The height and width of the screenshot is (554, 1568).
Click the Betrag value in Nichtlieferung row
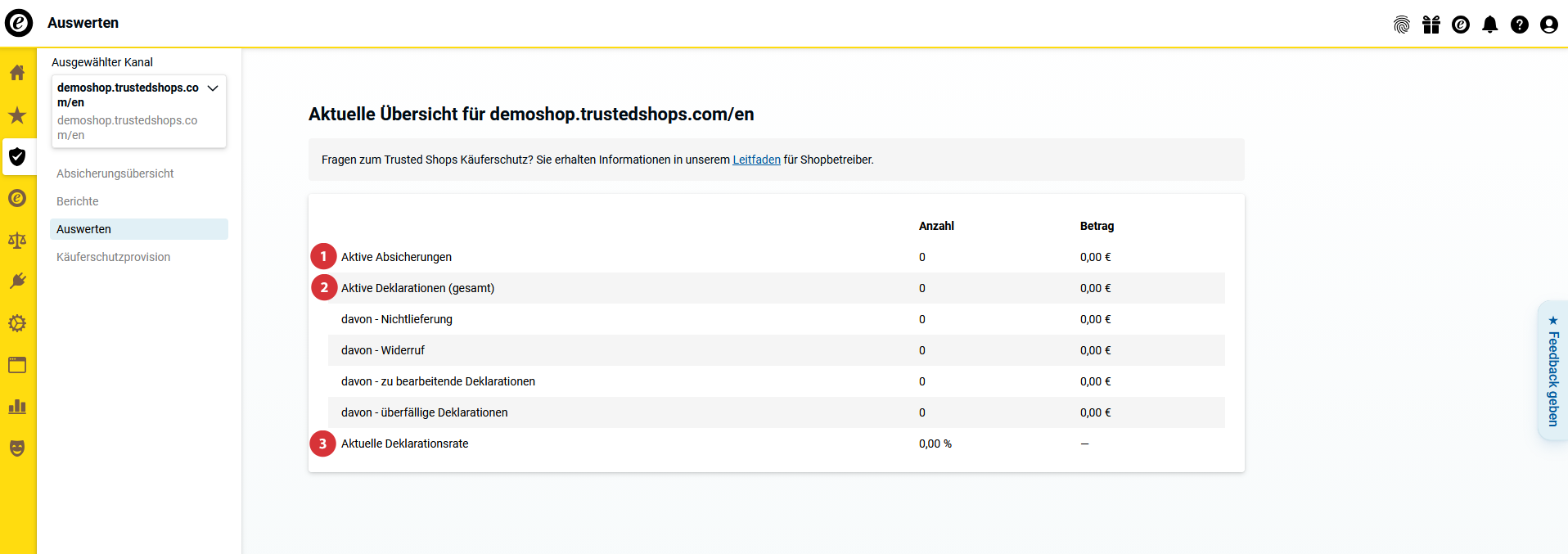1096,319
